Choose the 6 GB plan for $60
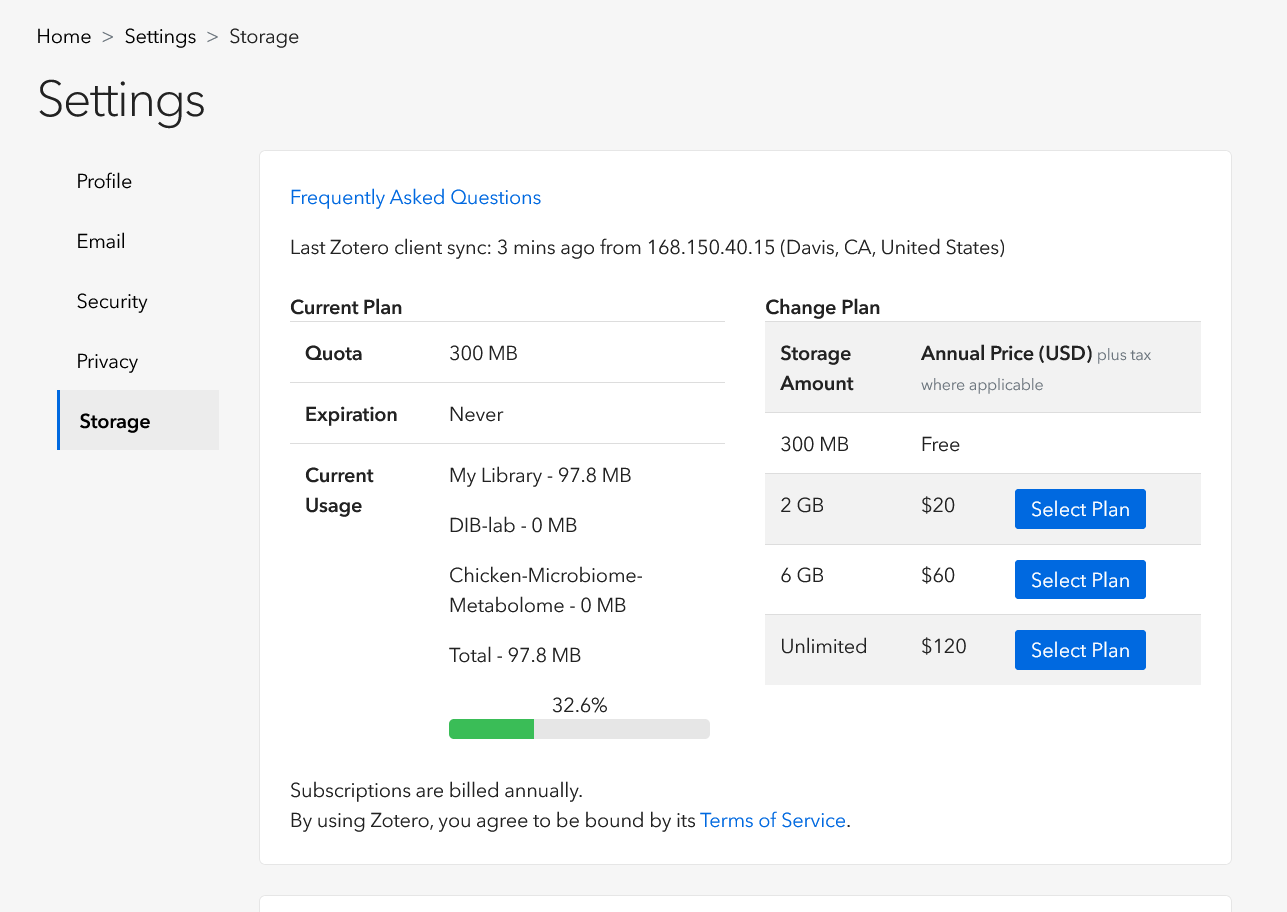Viewport: 1287px width, 912px height. pyautogui.click(x=1080, y=580)
